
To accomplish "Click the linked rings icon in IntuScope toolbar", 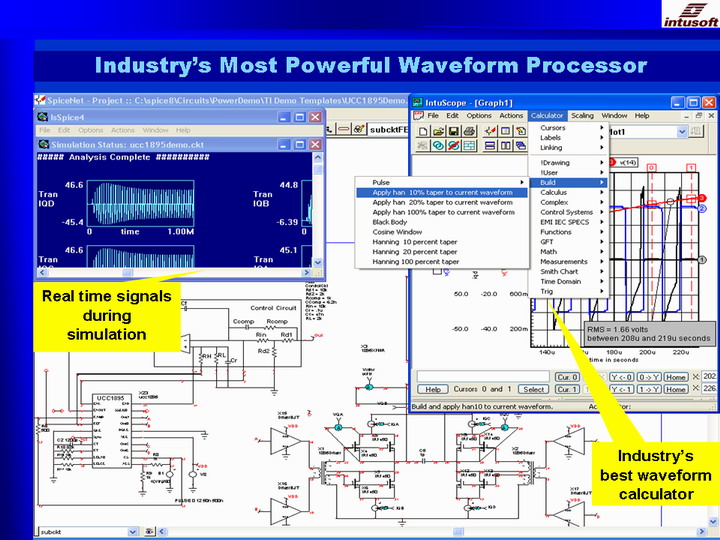I will (x=438, y=146).
